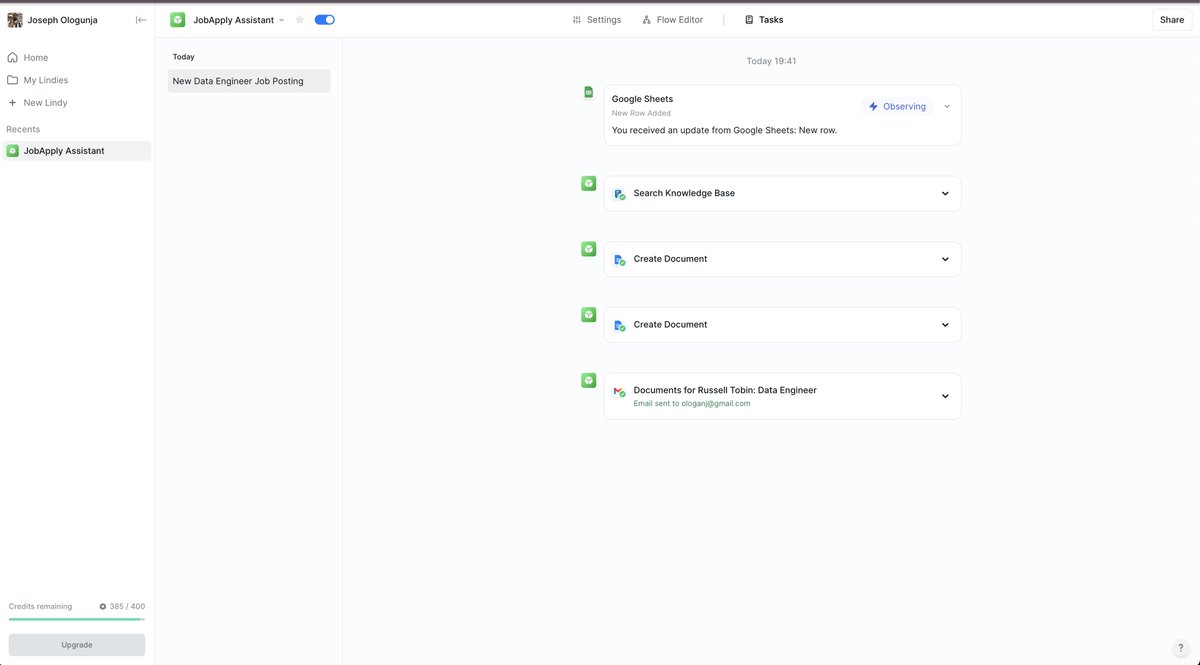Expand the Search Knowledge Base step
Screen dimensions: 1200x665
[x=945, y=194]
